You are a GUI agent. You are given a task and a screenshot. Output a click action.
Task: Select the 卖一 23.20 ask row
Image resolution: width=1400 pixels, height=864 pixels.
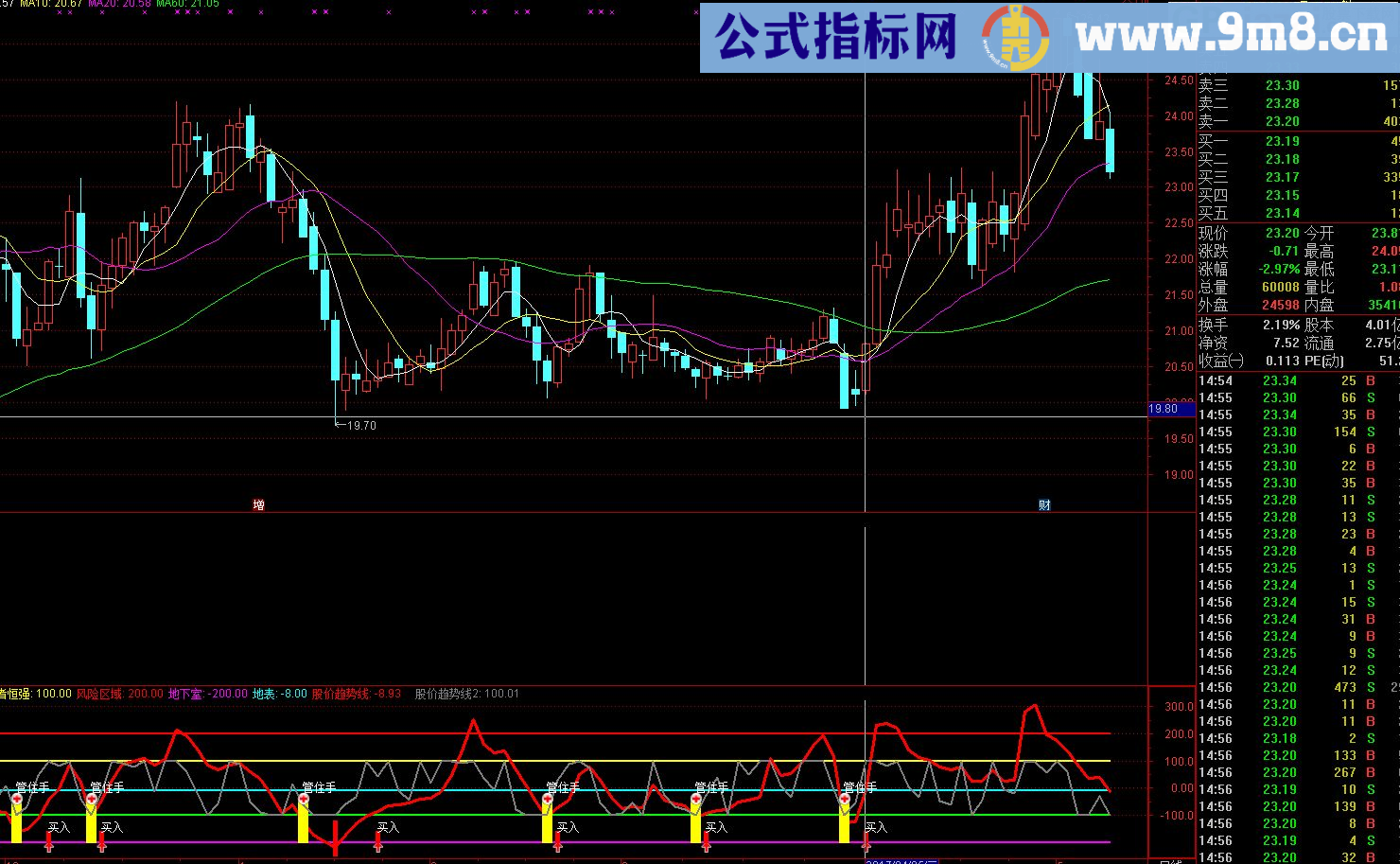1299,121
